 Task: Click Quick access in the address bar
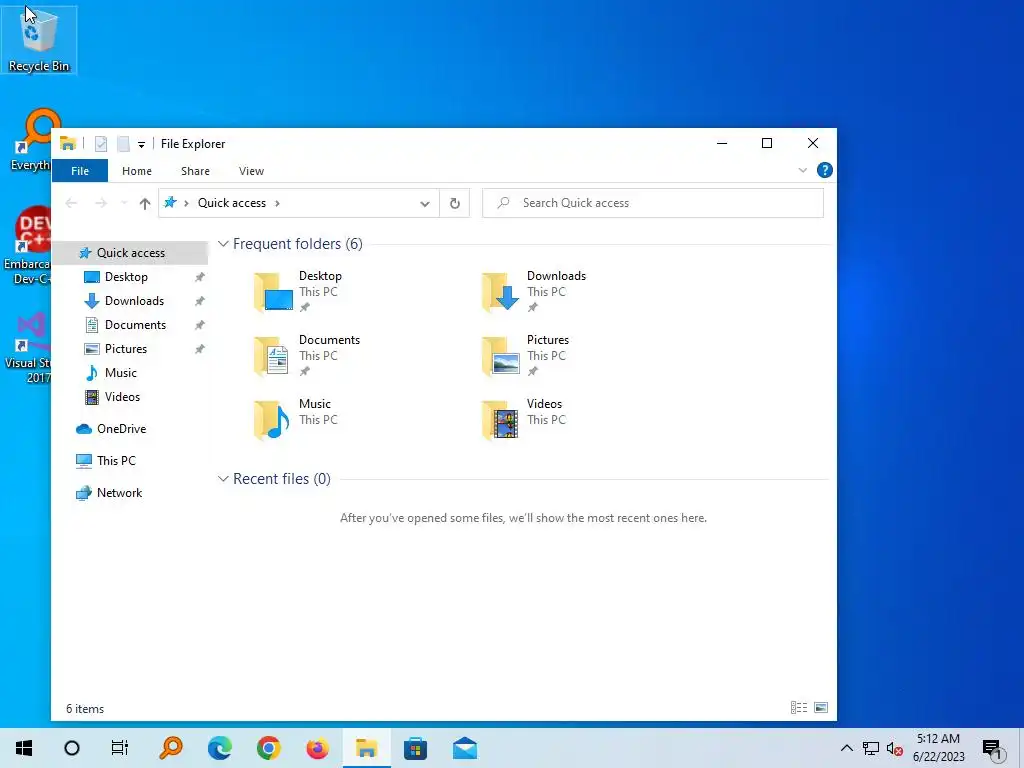click(x=232, y=203)
